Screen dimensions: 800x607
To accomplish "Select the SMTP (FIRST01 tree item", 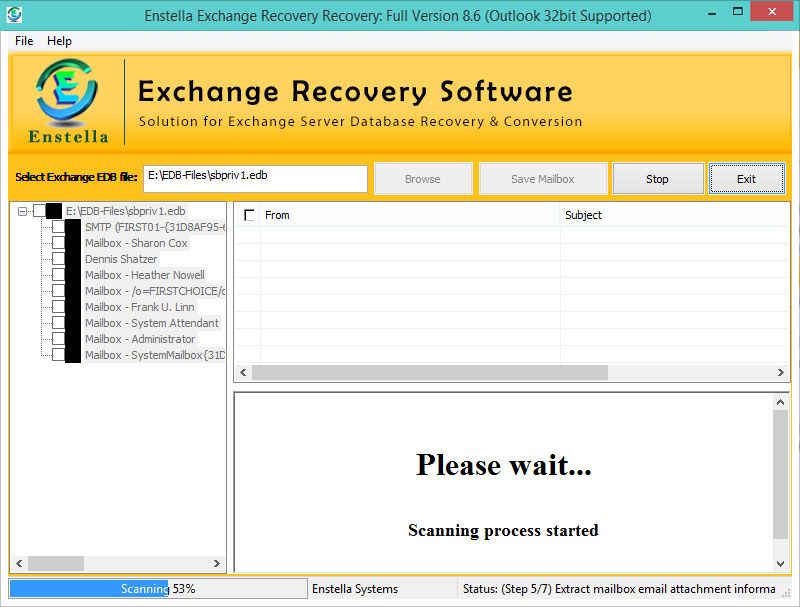I will pos(155,227).
